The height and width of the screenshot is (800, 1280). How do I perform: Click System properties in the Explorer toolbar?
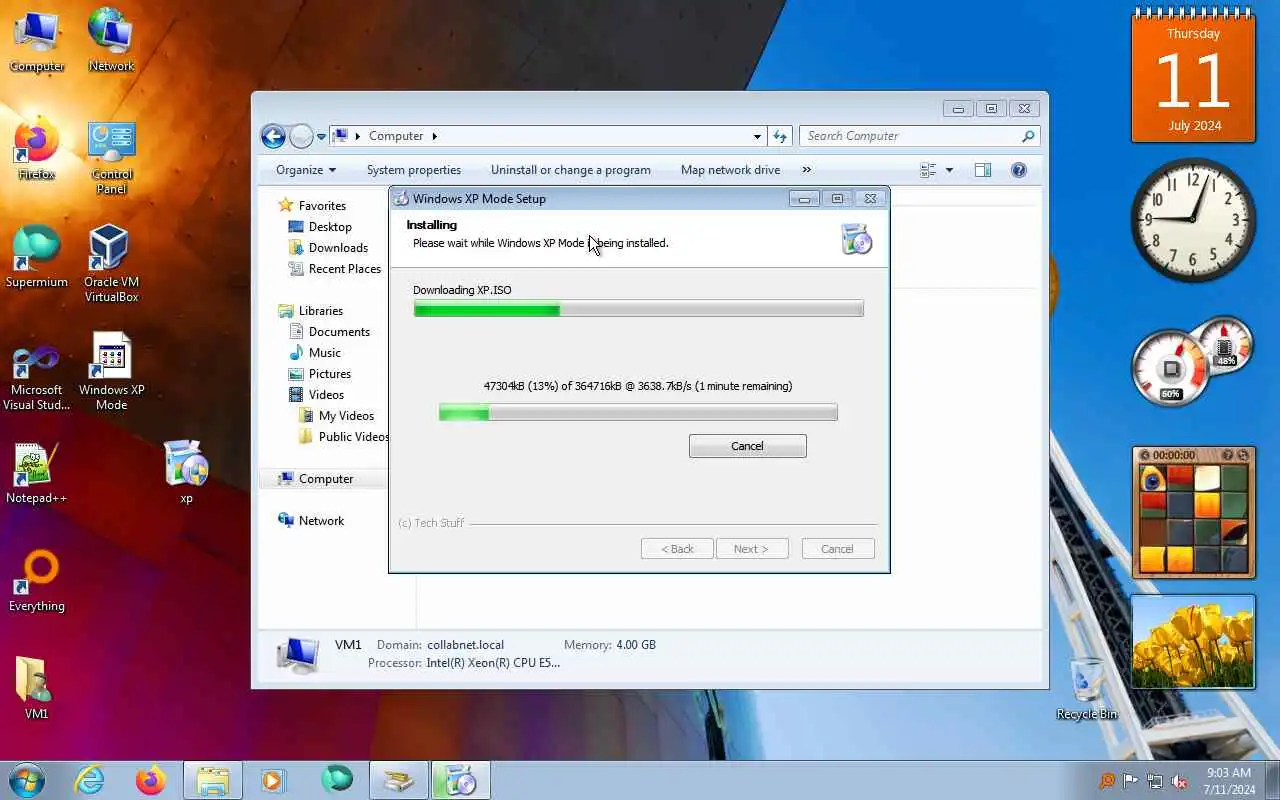tap(414, 170)
